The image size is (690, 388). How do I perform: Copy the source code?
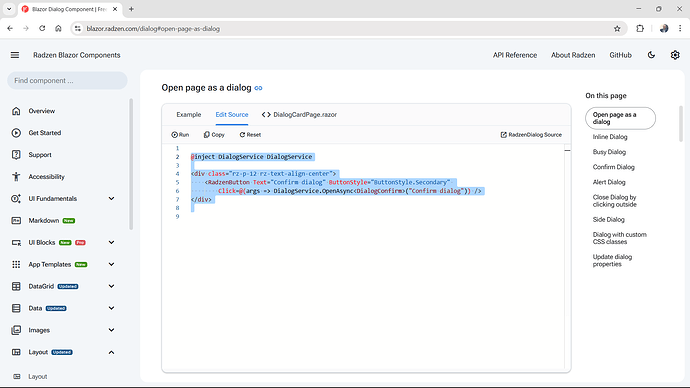(214, 135)
